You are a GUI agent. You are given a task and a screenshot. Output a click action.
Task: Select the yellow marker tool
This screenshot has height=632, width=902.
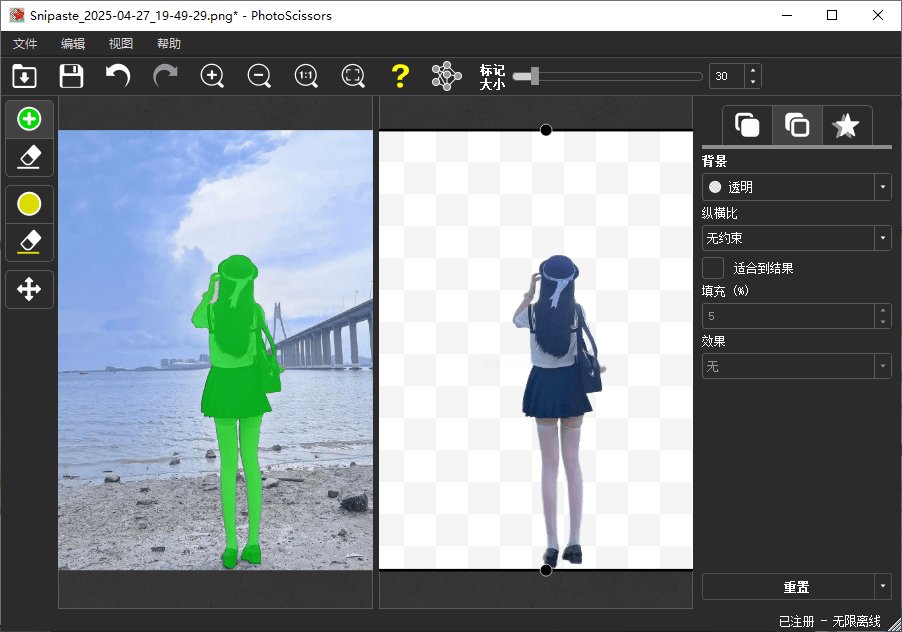[x=30, y=204]
